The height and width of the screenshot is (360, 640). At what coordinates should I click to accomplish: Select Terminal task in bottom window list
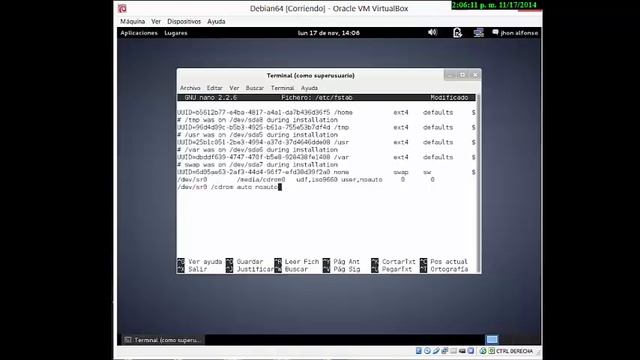tap(163, 340)
